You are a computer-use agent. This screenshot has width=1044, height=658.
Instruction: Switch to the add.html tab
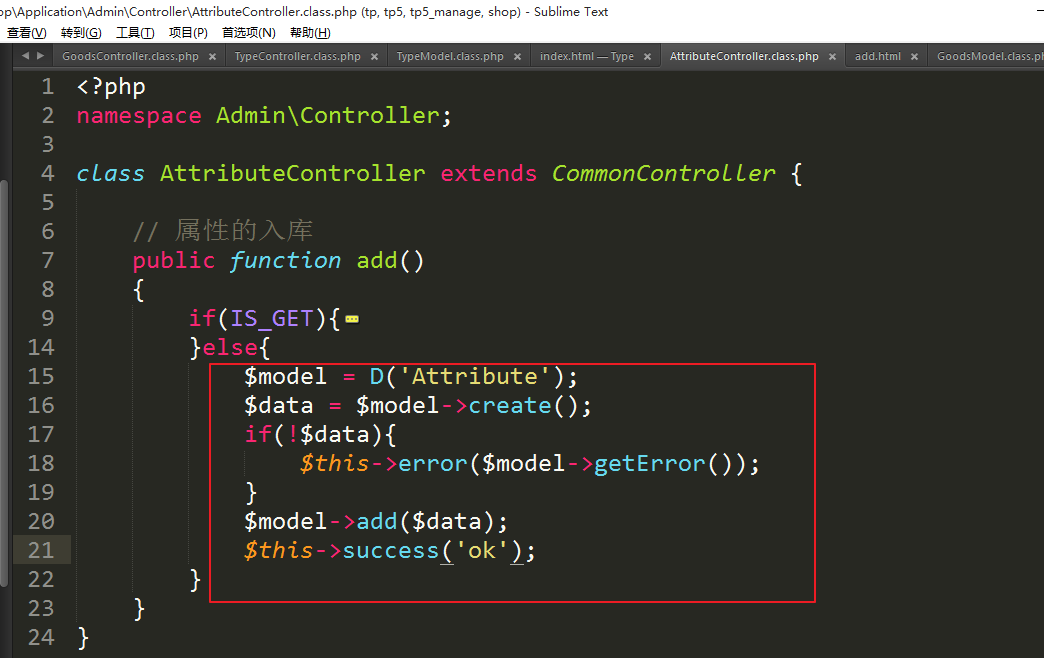(877, 57)
